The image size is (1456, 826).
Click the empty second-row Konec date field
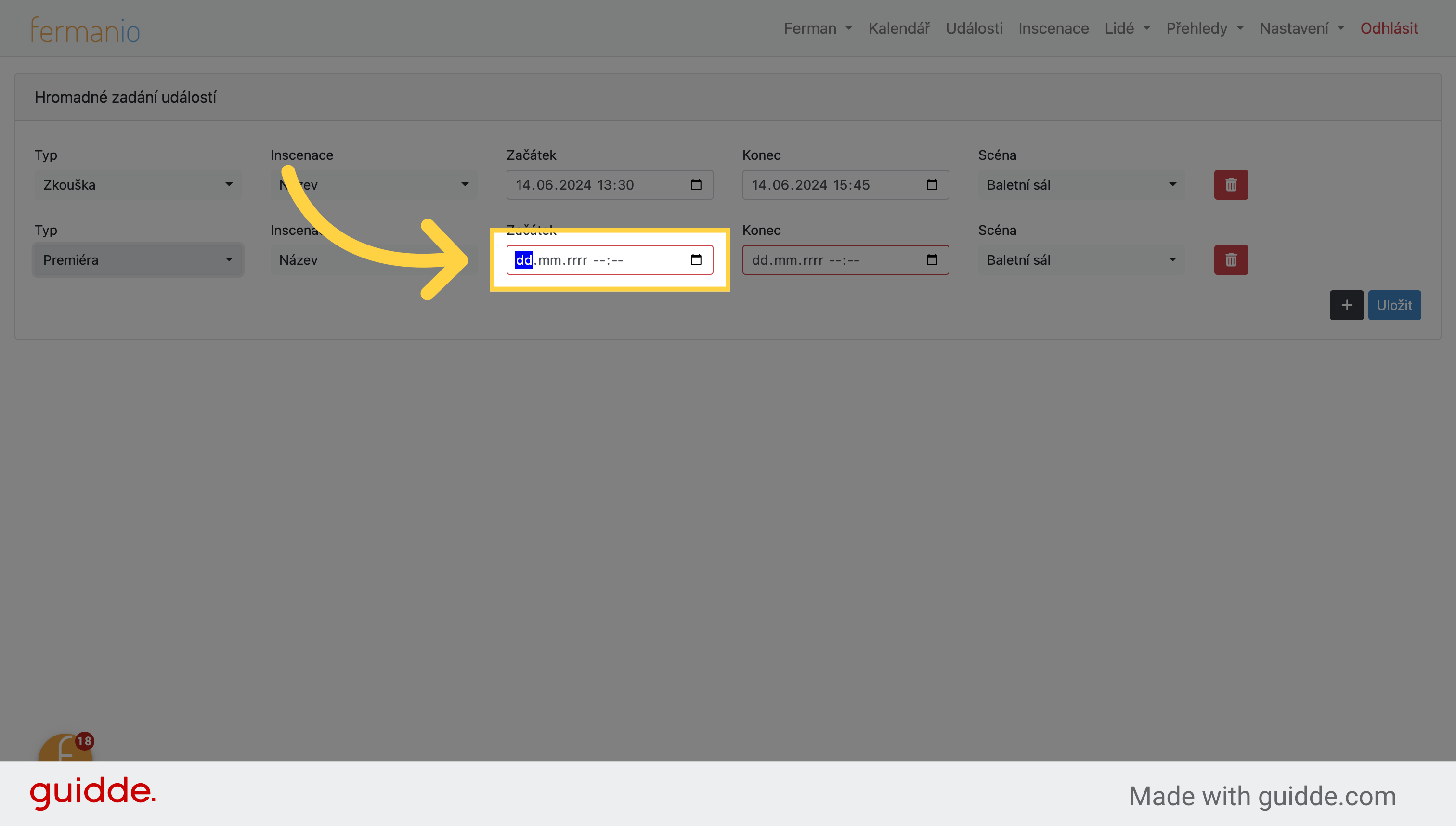pos(845,260)
